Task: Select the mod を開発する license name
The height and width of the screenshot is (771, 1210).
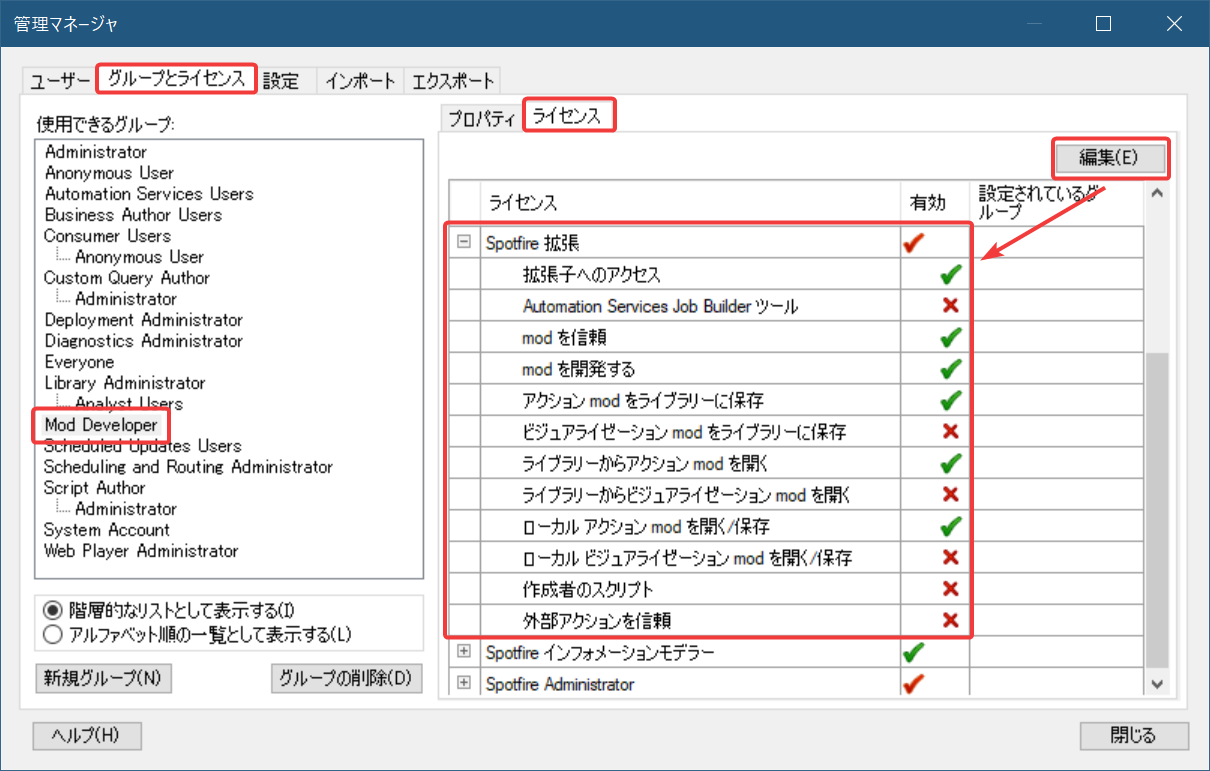Action: click(578, 369)
